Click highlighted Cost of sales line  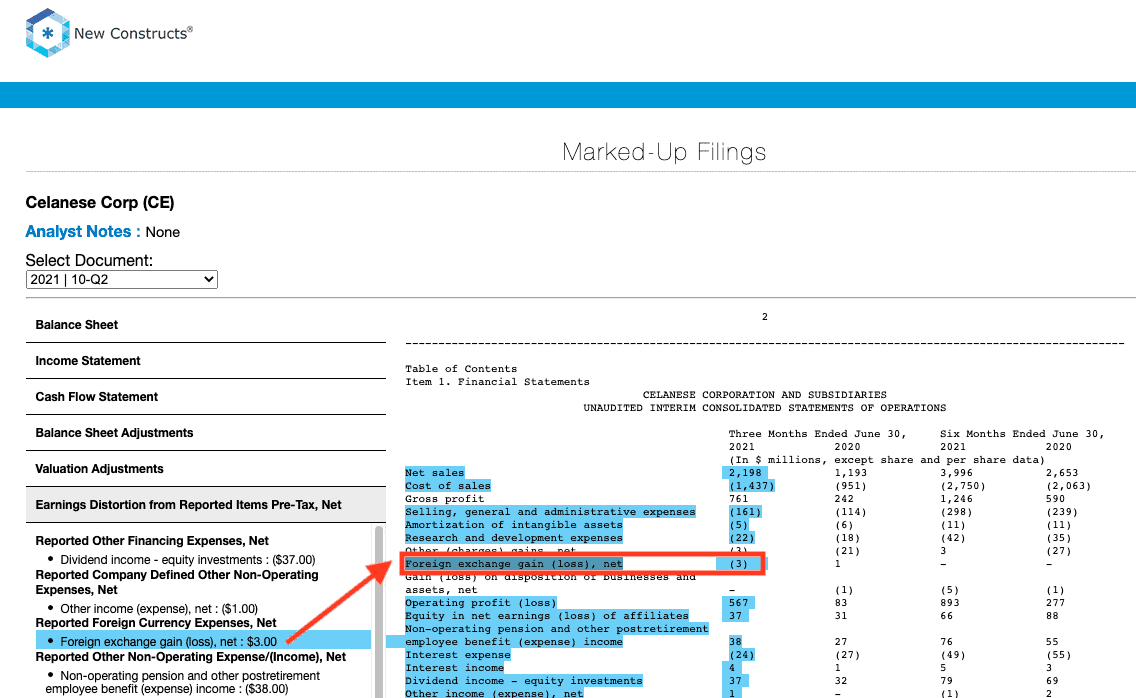click(x=447, y=486)
